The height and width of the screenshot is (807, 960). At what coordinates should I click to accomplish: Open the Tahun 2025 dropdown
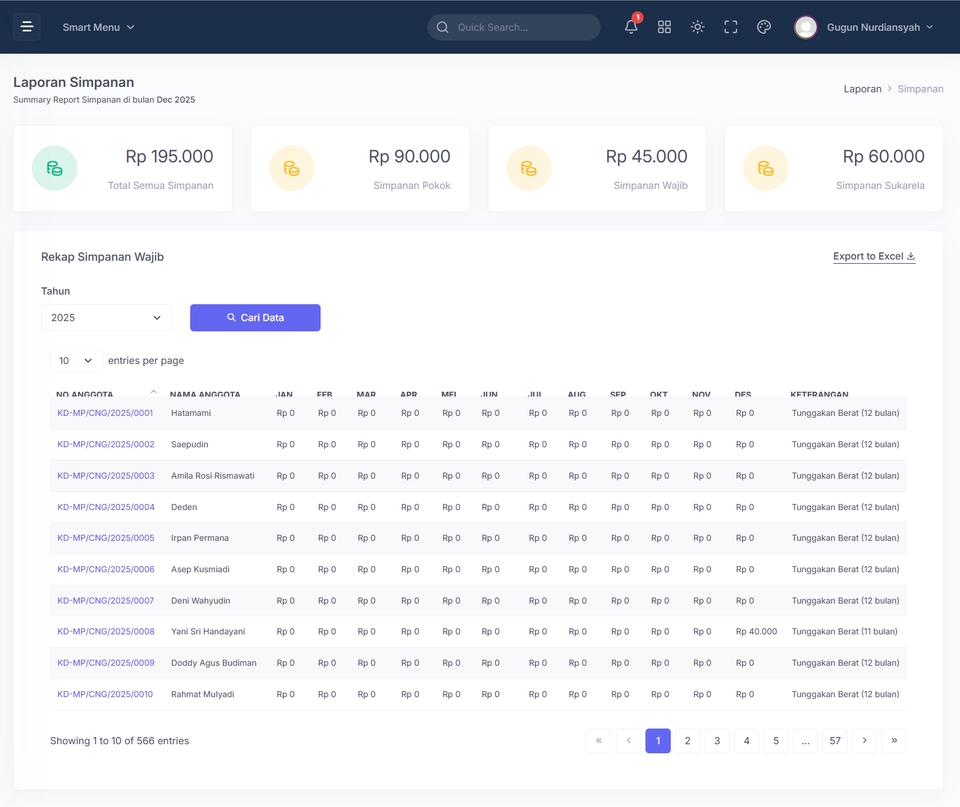point(106,318)
